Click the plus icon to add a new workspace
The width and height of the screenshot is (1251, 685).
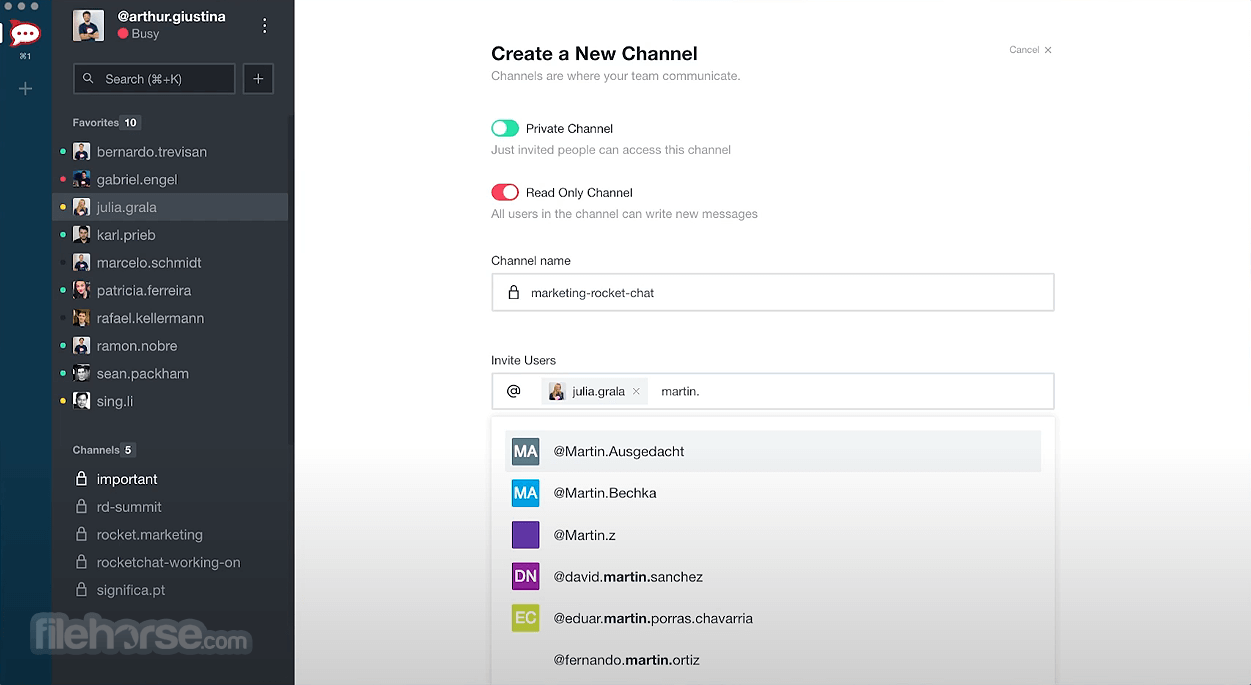(25, 88)
